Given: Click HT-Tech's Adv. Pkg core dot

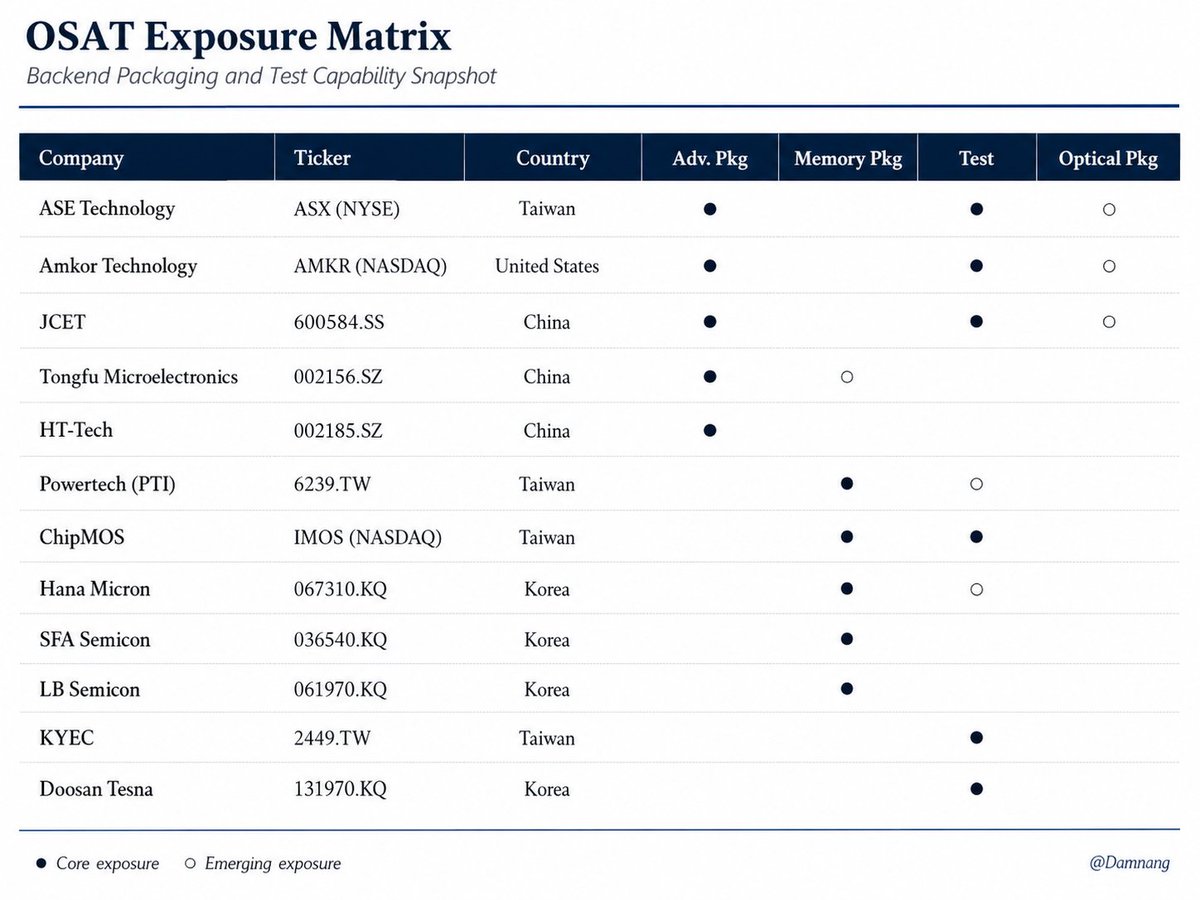Looking at the screenshot, I should (x=709, y=431).
